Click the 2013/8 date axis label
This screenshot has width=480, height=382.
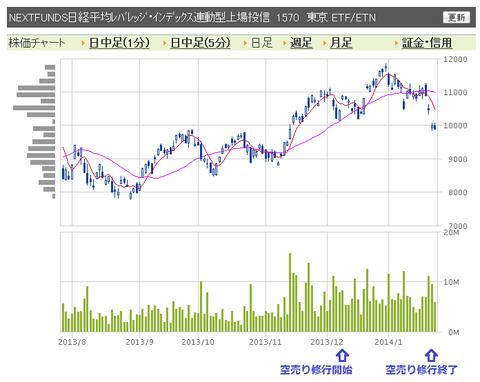(x=72, y=342)
